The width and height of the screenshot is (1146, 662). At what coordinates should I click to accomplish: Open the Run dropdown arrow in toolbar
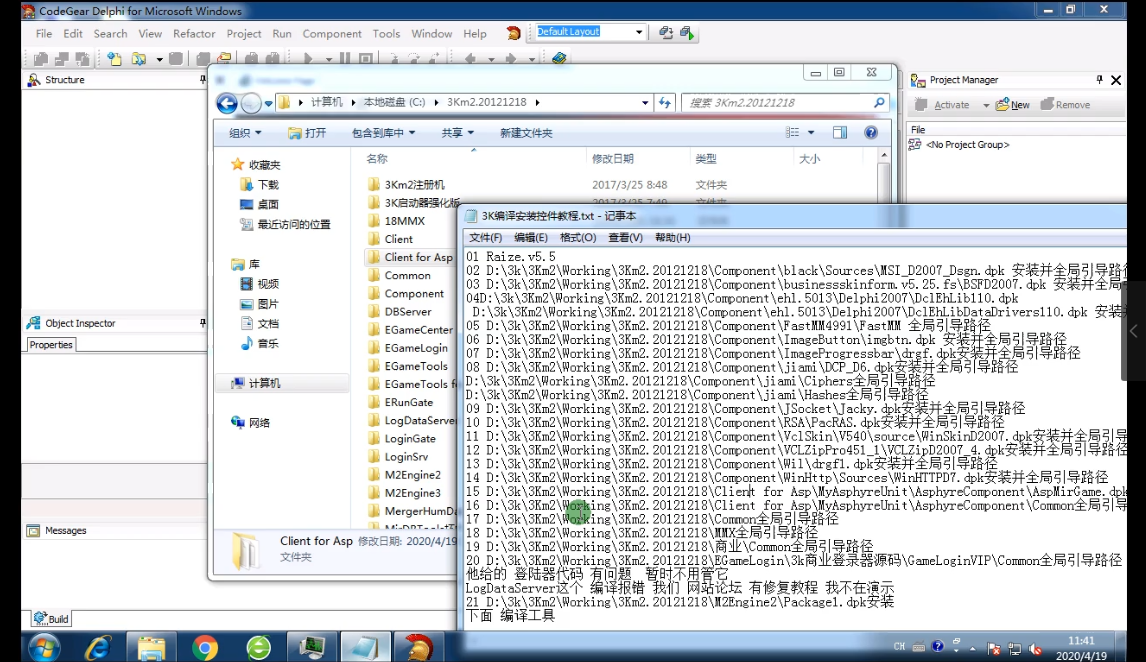pos(328,59)
